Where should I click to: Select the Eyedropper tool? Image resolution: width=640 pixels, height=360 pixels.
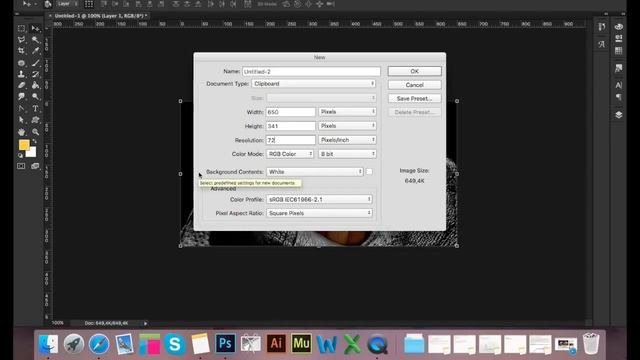tap(36, 51)
